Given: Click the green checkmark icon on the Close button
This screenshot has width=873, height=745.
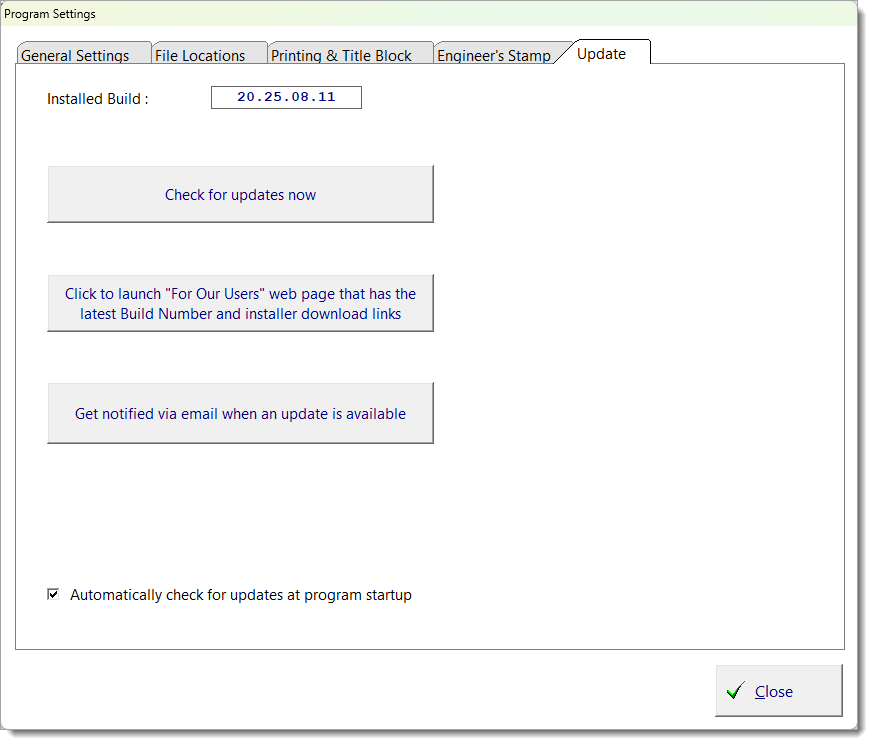Looking at the screenshot, I should [736, 691].
